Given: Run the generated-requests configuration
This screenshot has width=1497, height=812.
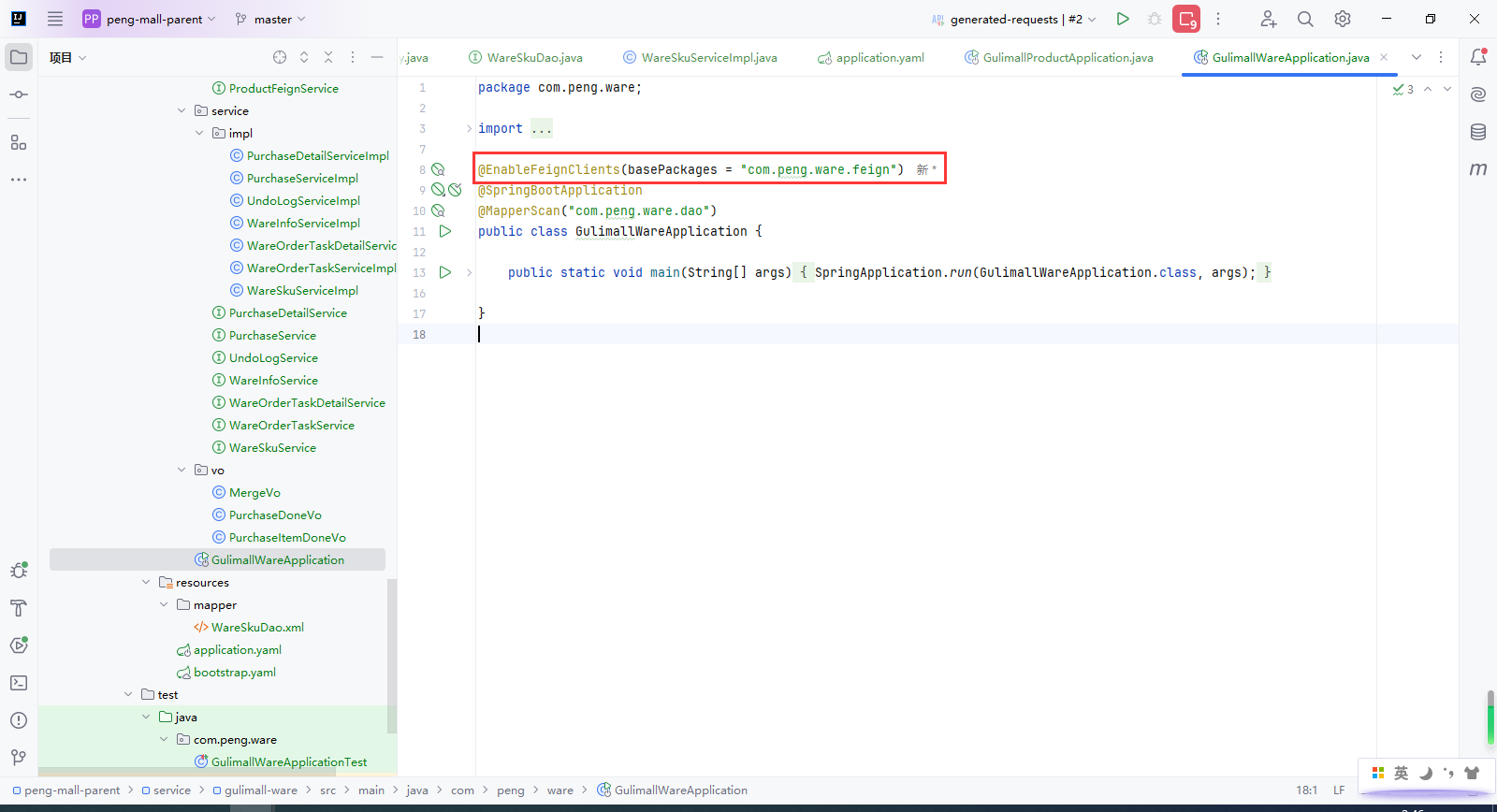Looking at the screenshot, I should (x=1123, y=19).
